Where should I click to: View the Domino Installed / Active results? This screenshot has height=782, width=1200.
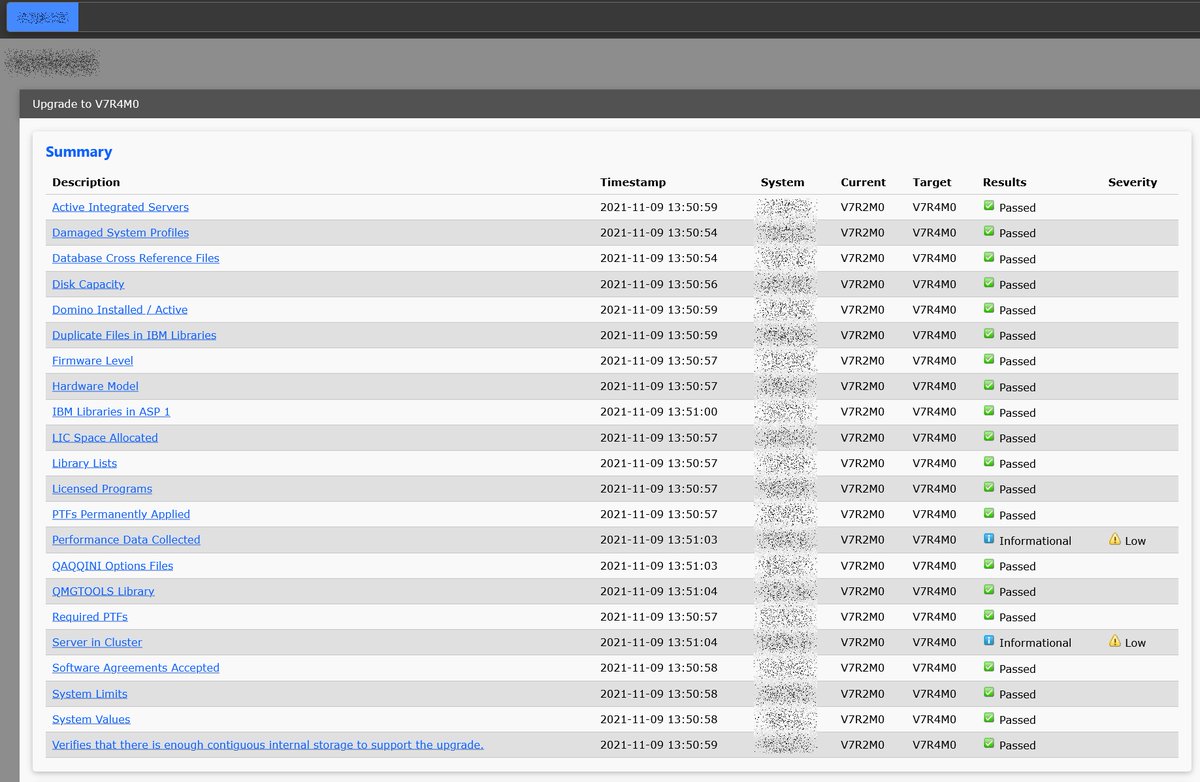(119, 309)
